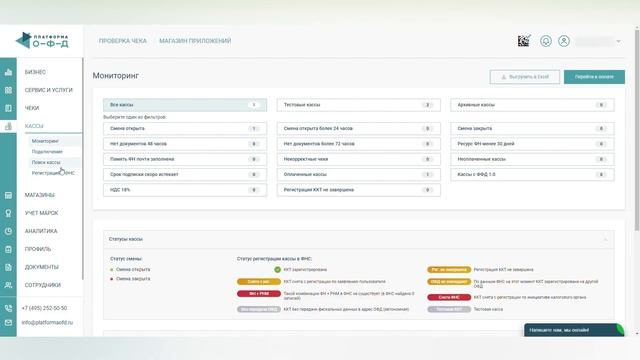
Task: Click the Платформа ОФД logo
Action: point(42,40)
